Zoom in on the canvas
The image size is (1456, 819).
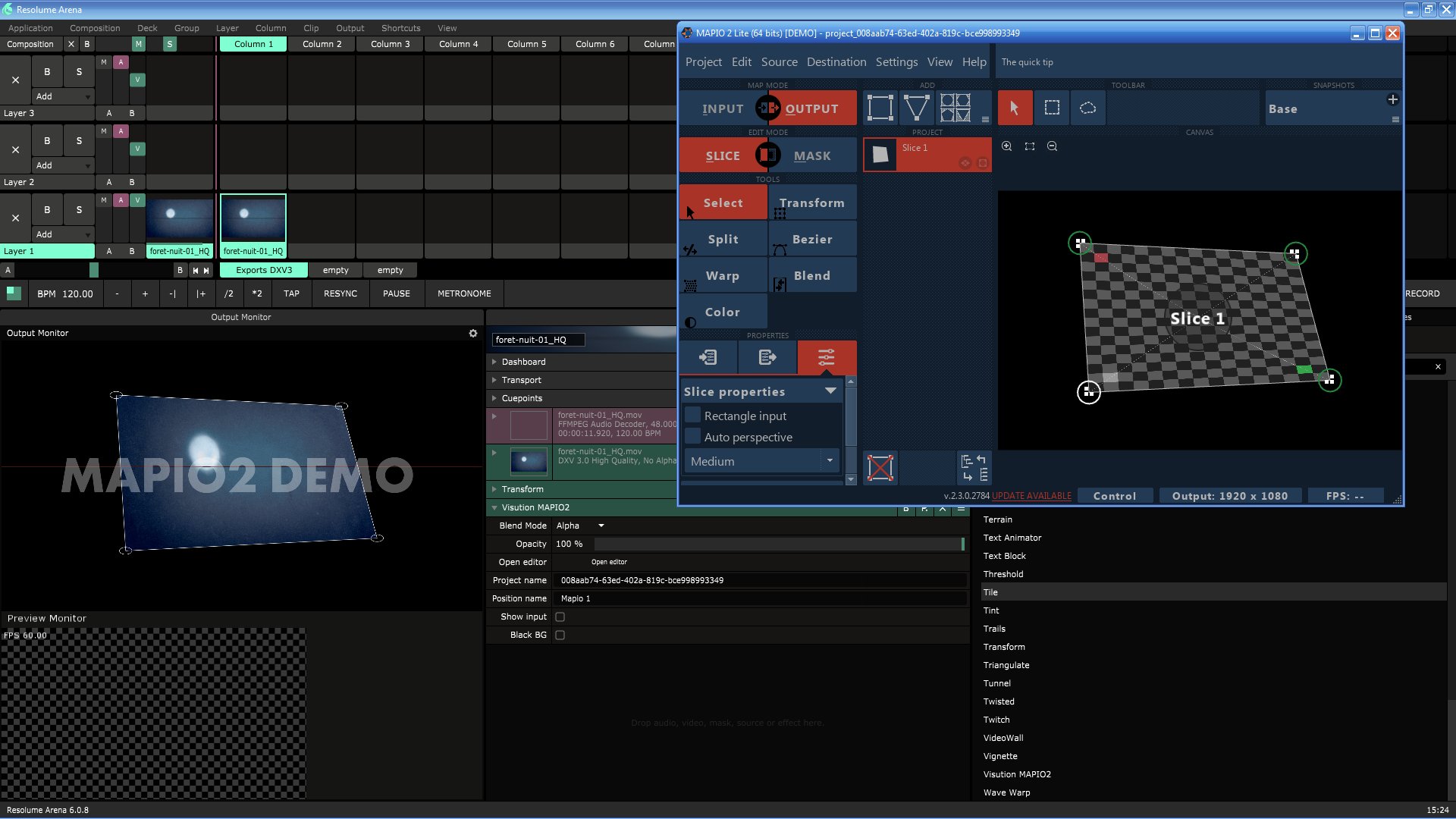click(1007, 146)
